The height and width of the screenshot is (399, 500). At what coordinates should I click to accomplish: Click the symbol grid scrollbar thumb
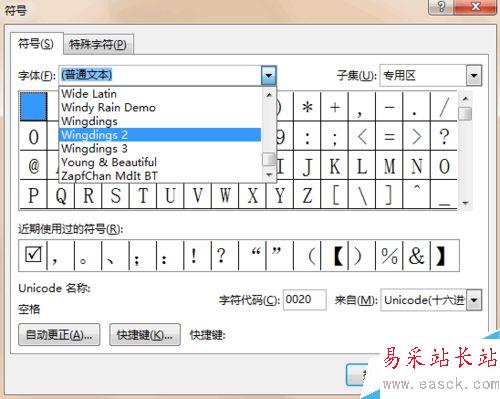tap(465, 113)
